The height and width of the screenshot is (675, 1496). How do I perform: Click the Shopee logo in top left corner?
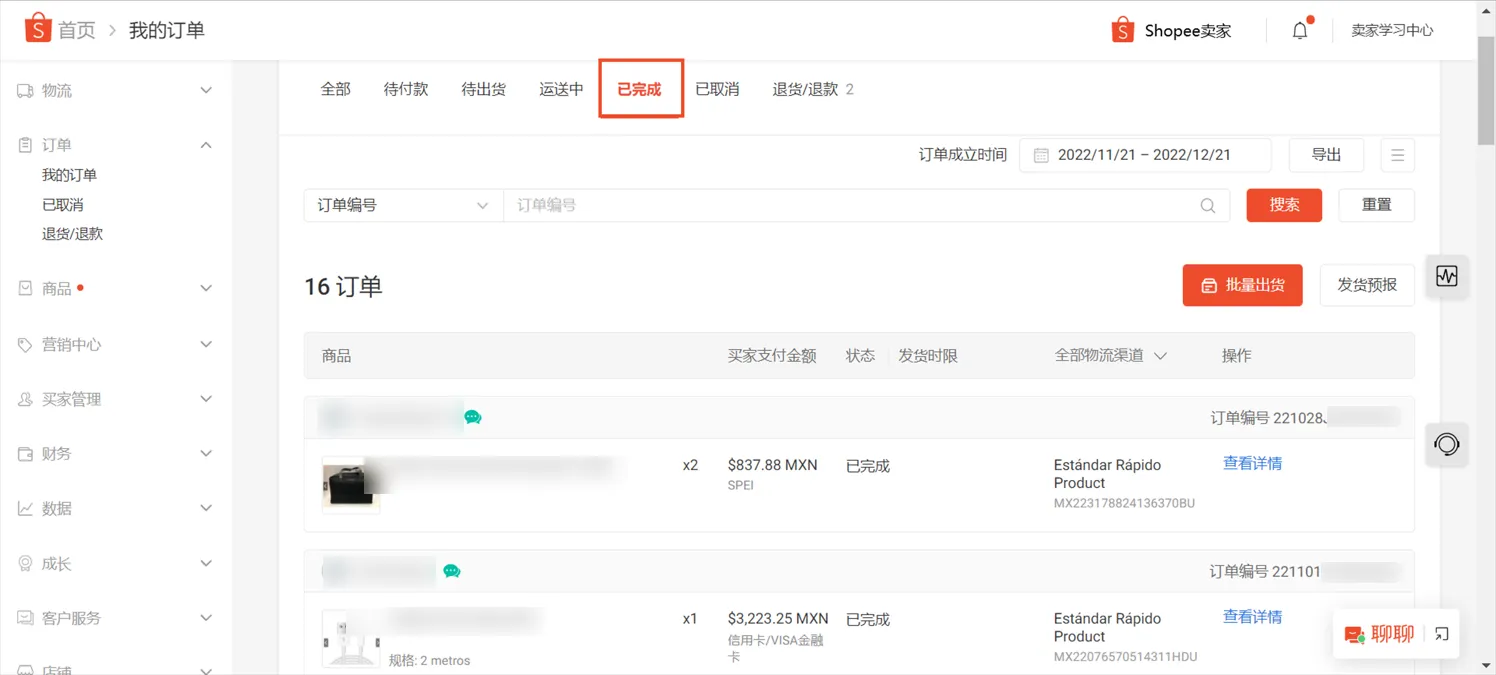pos(38,29)
